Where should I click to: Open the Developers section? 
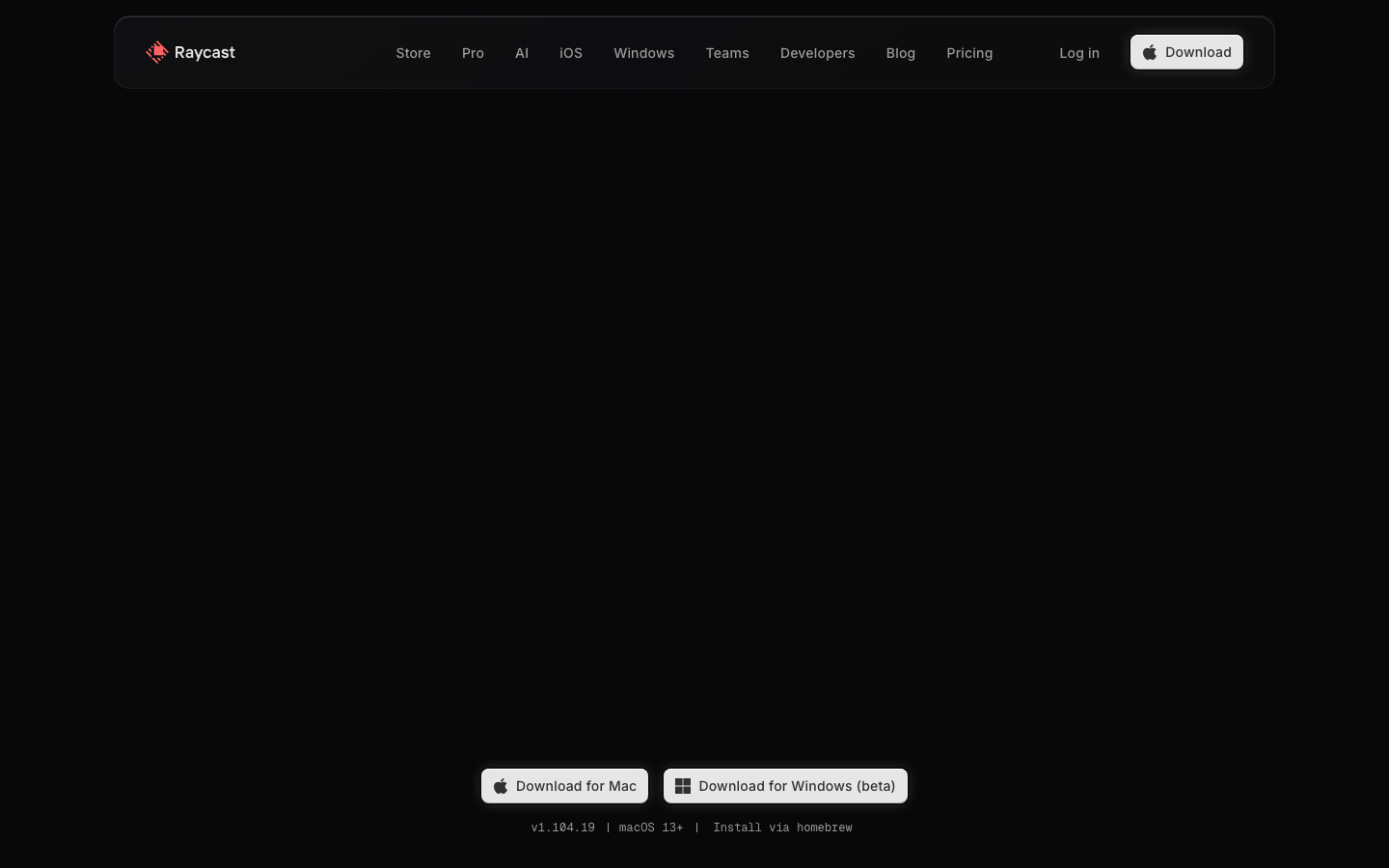(x=817, y=53)
